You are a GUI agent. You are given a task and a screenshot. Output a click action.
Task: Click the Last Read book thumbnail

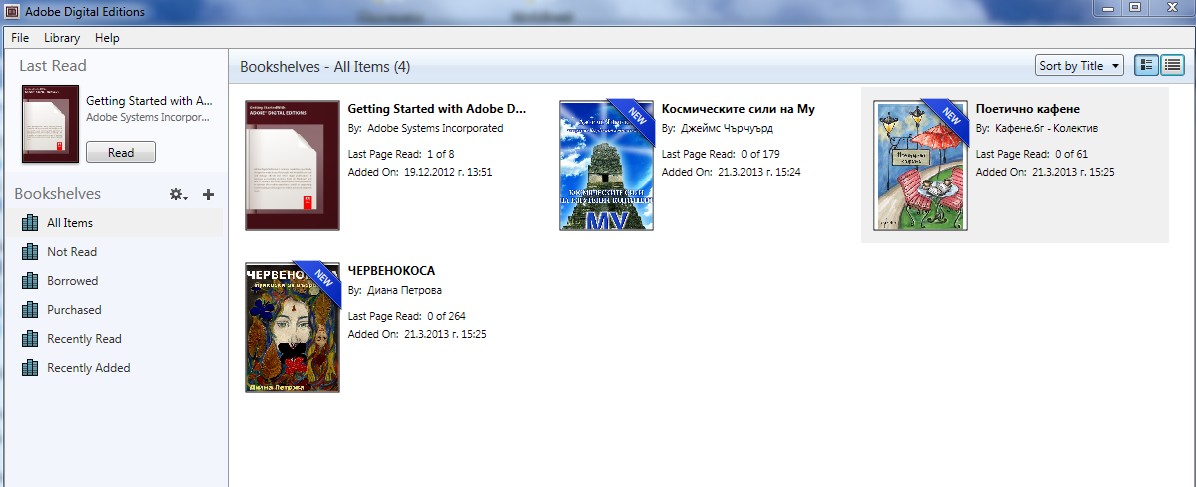[50, 124]
